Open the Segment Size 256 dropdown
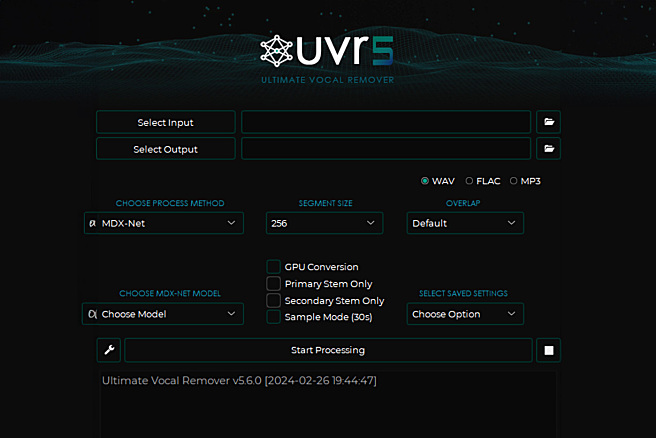 click(324, 223)
